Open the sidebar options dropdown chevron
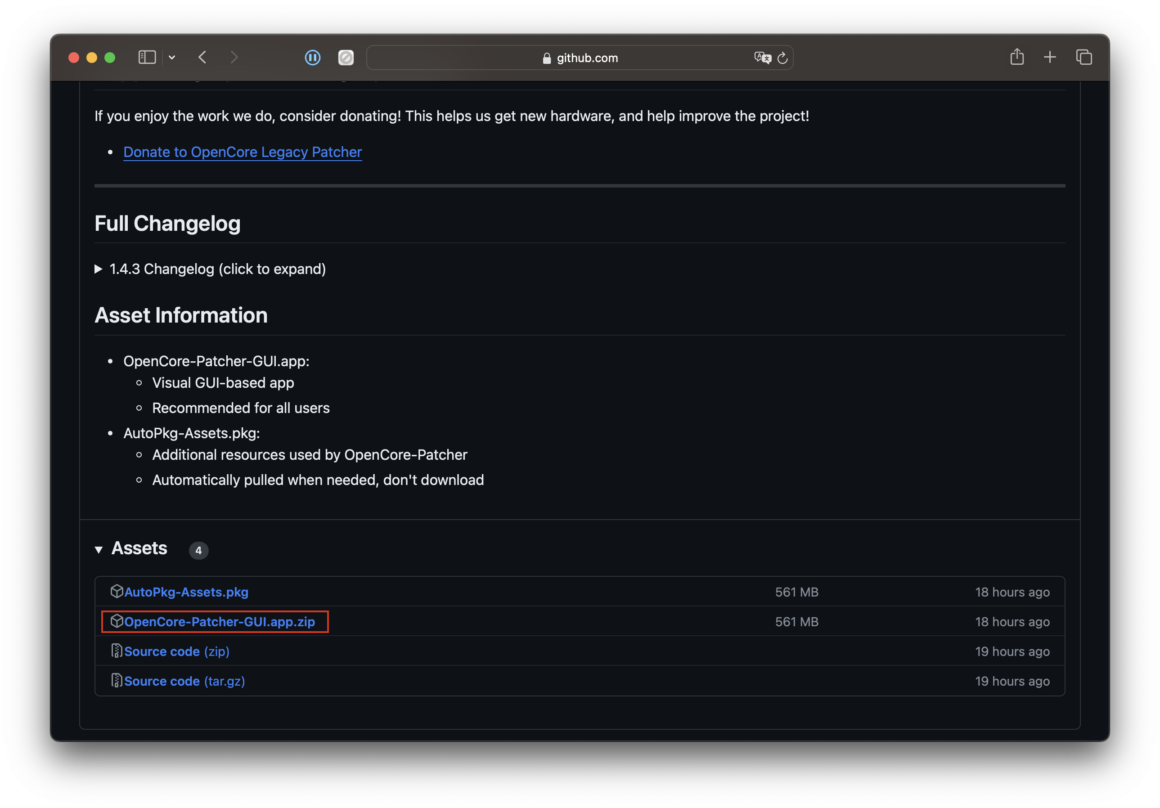Viewport: 1160px width, 808px height. tap(172, 57)
